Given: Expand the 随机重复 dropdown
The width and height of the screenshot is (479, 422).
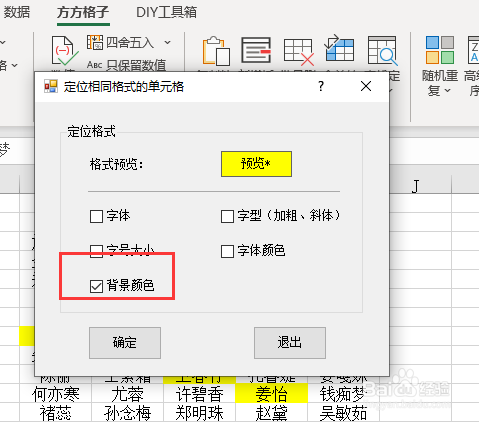Looking at the screenshot, I should click(x=448, y=91).
